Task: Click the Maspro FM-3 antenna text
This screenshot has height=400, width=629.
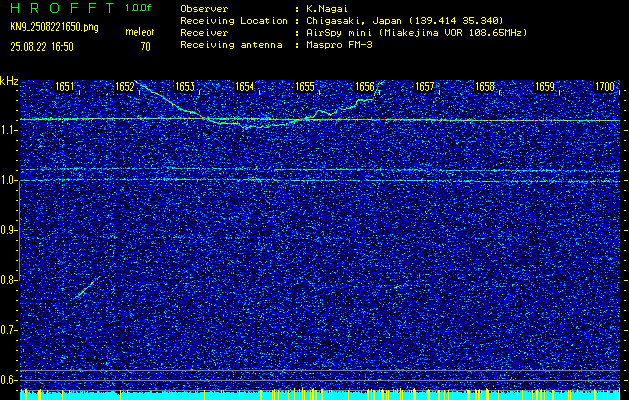Action: click(339, 45)
